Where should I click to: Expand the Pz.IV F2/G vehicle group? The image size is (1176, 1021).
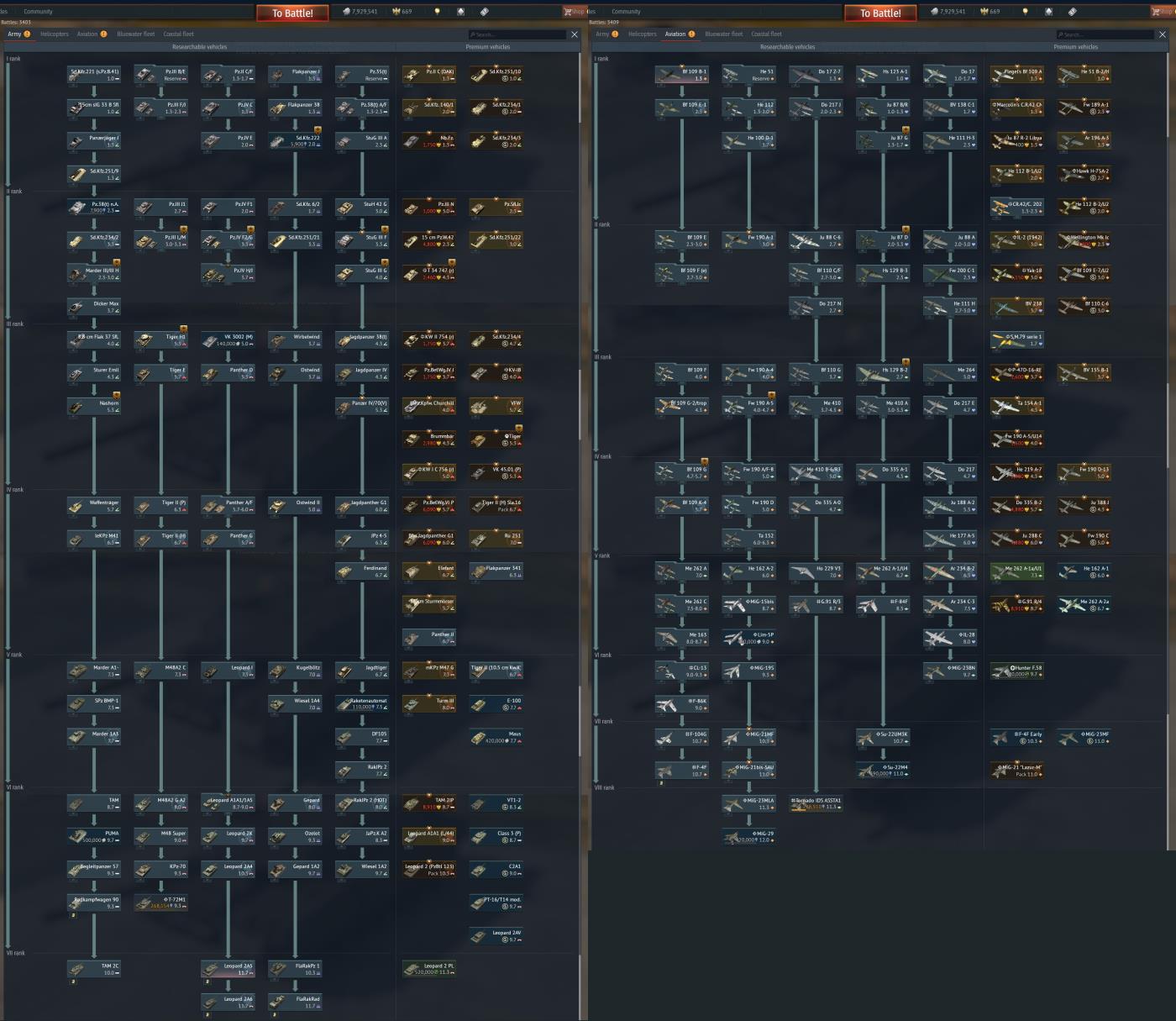coord(228,240)
